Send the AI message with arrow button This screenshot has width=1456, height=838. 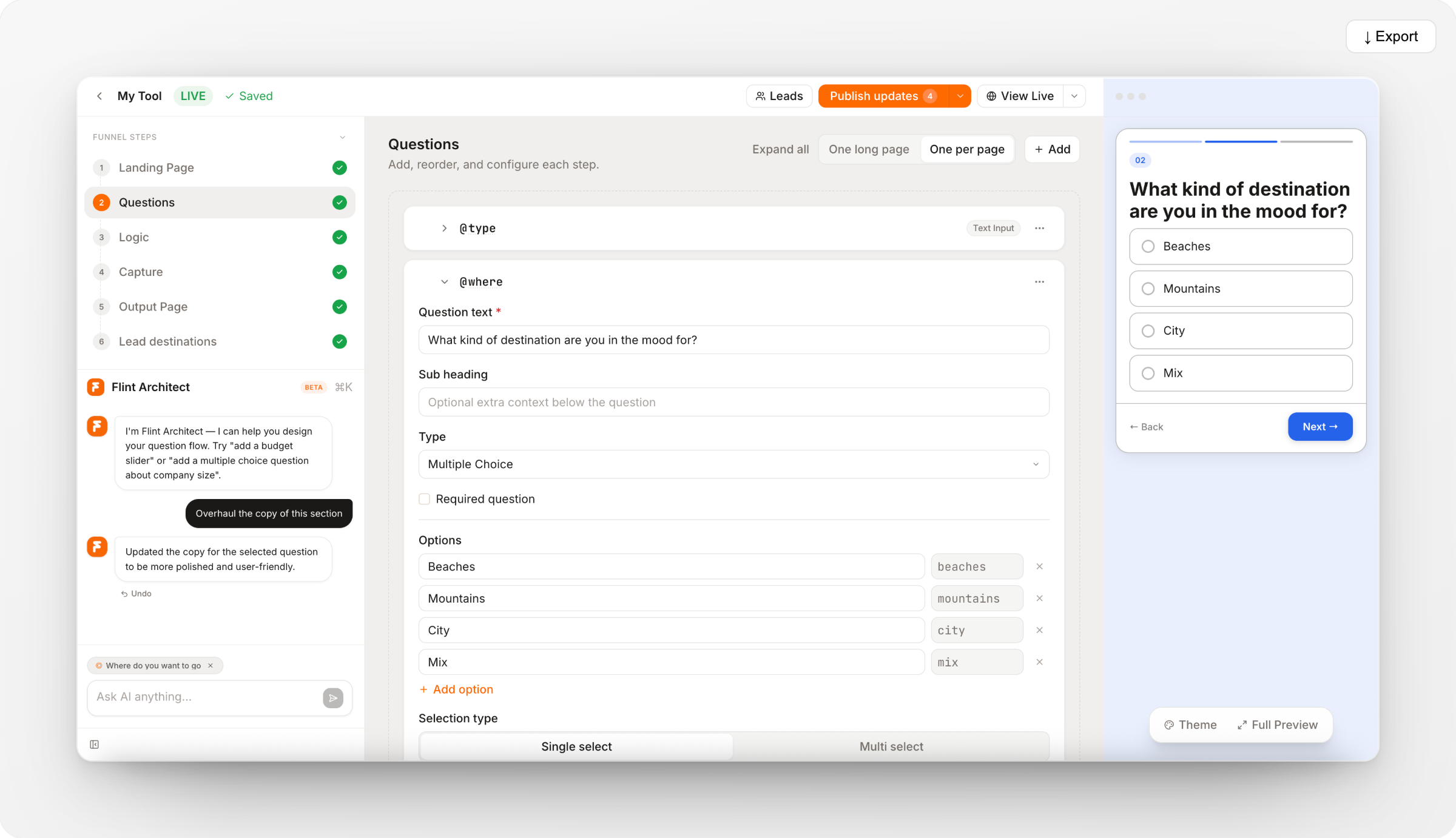(333, 698)
